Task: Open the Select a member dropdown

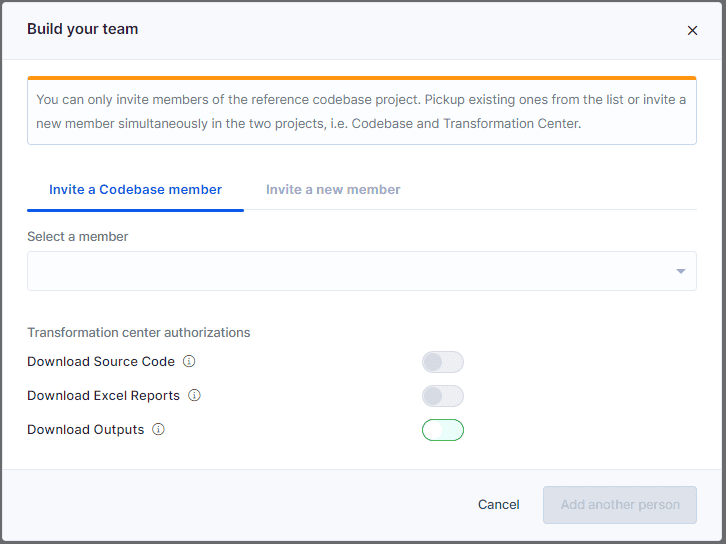Action: tap(362, 271)
